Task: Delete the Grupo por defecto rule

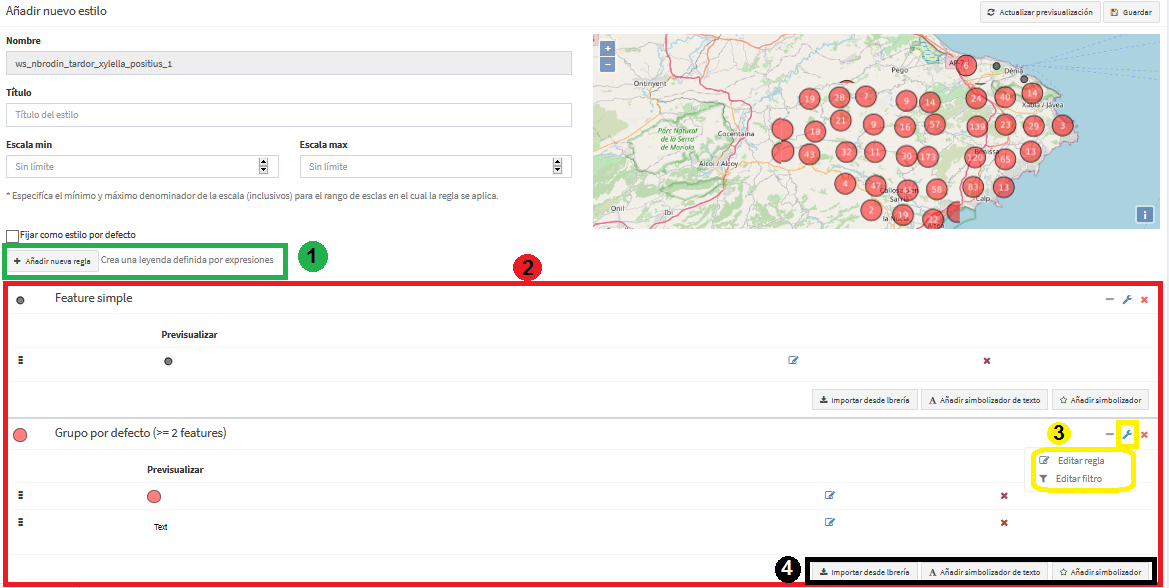Action: pyautogui.click(x=1144, y=434)
